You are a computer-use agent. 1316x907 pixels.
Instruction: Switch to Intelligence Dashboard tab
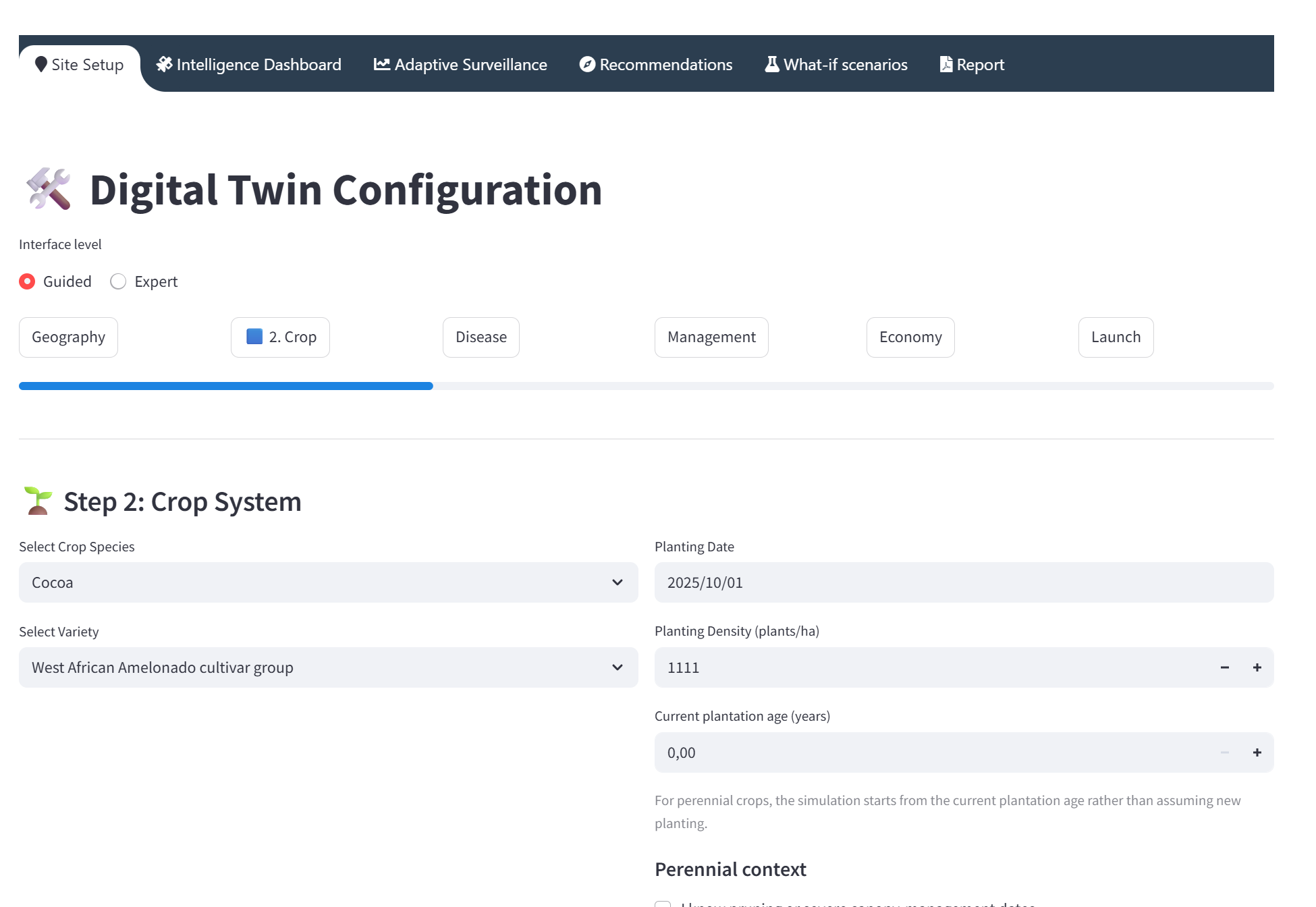248,65
